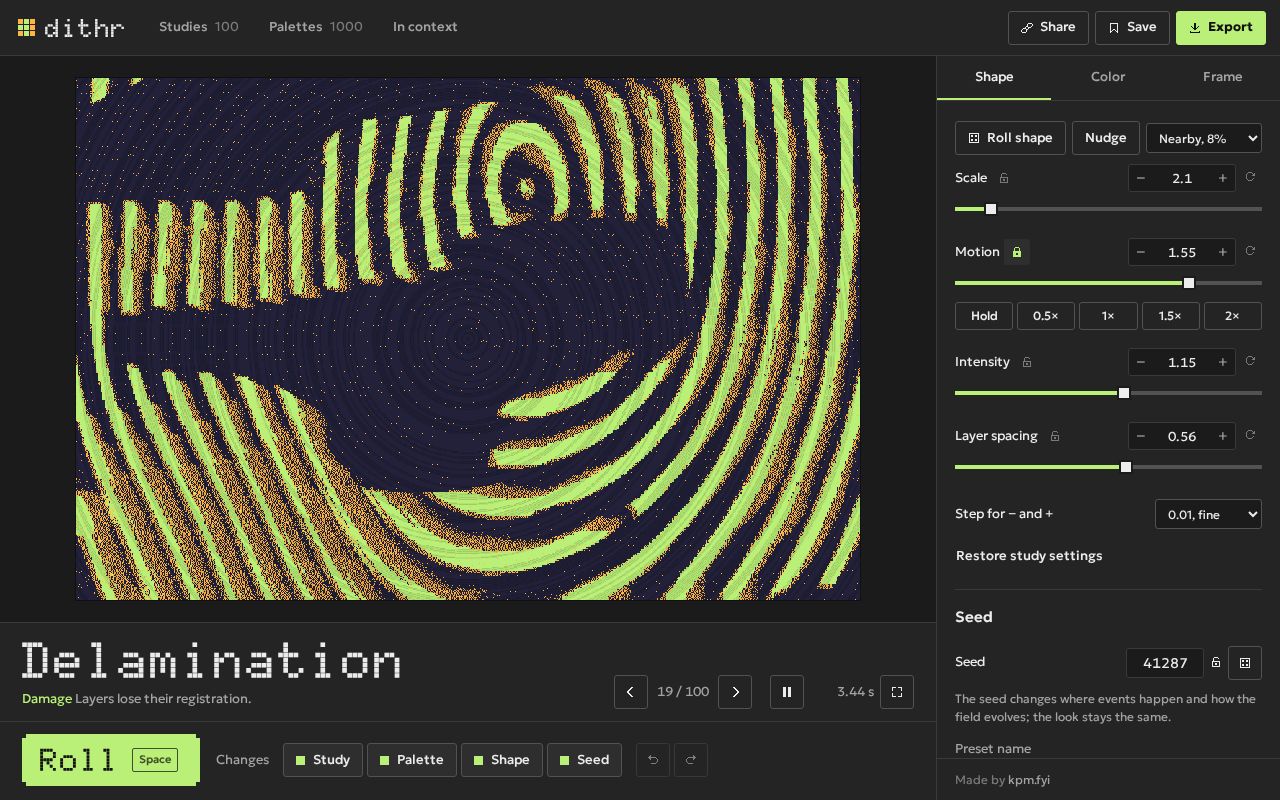The height and width of the screenshot is (800, 1280).
Task: Randomize the seed with the dice icon
Action: [1245, 663]
